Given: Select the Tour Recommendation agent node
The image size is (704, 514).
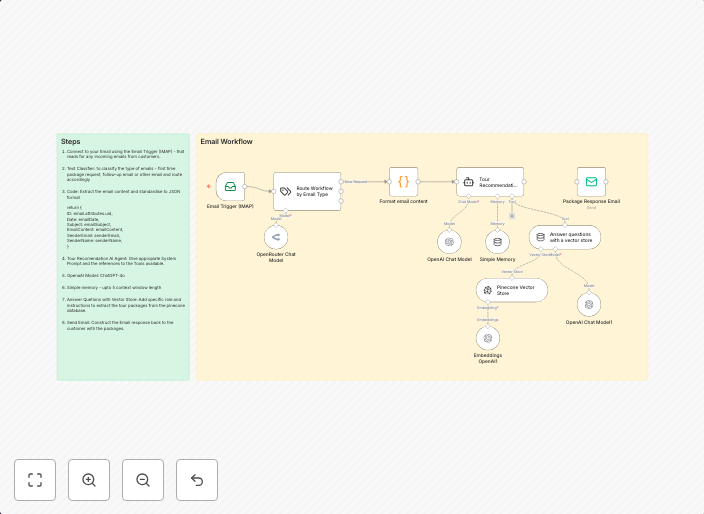Looking at the screenshot, I should [x=490, y=182].
